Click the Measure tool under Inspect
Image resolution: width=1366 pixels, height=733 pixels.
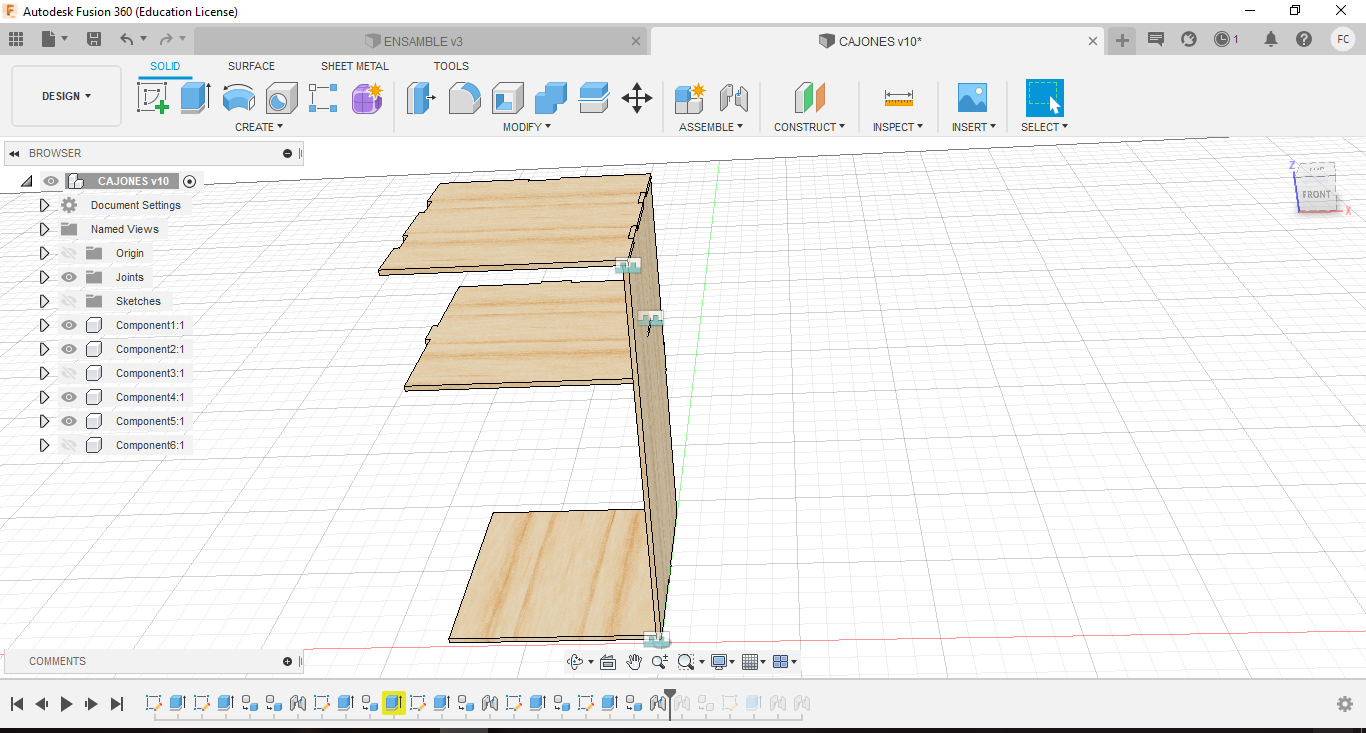(x=898, y=98)
